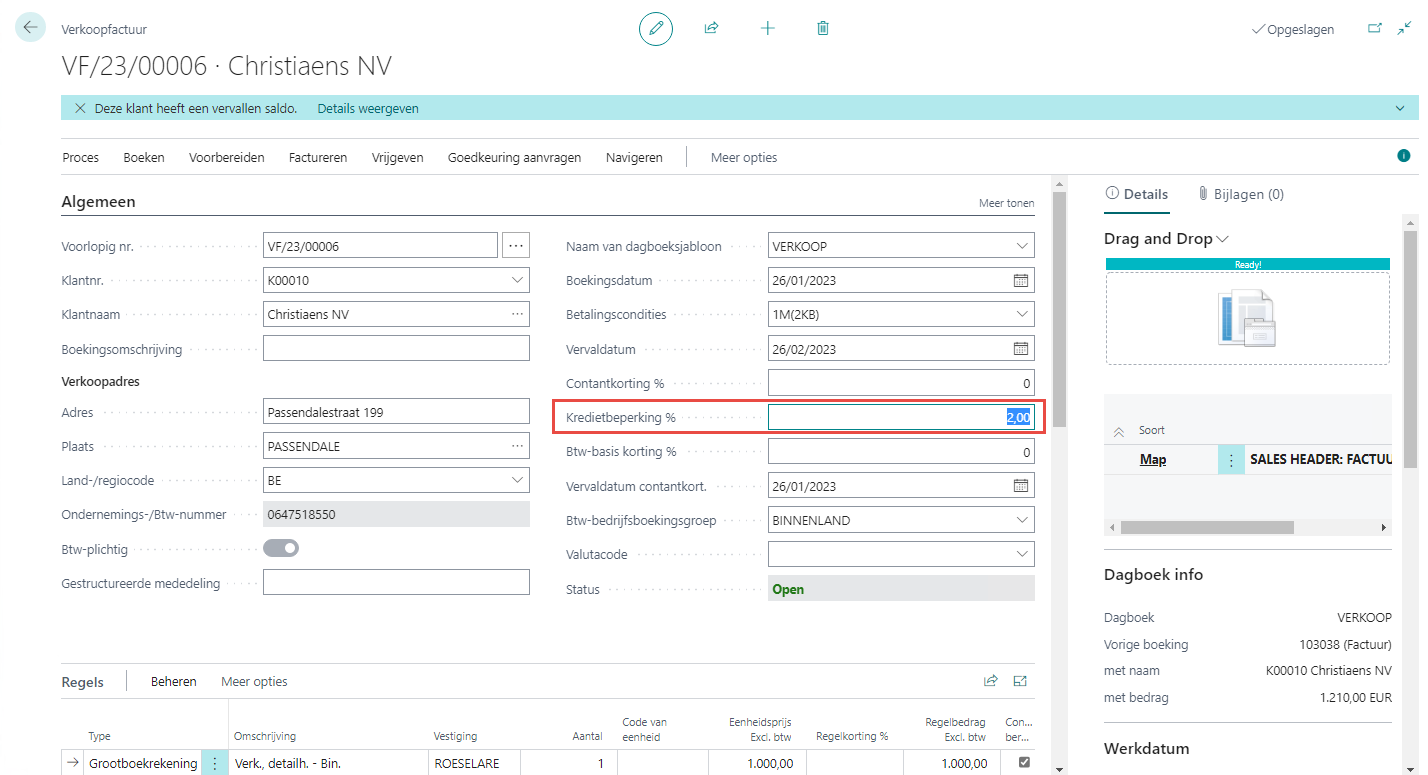The width and height of the screenshot is (1428, 775).
Task: Switch to the Bijlagen tab
Action: point(1241,195)
